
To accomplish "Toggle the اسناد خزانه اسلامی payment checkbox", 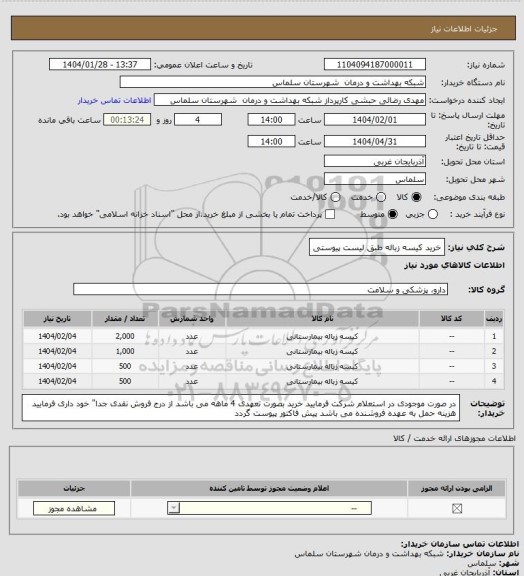I will point(330,214).
